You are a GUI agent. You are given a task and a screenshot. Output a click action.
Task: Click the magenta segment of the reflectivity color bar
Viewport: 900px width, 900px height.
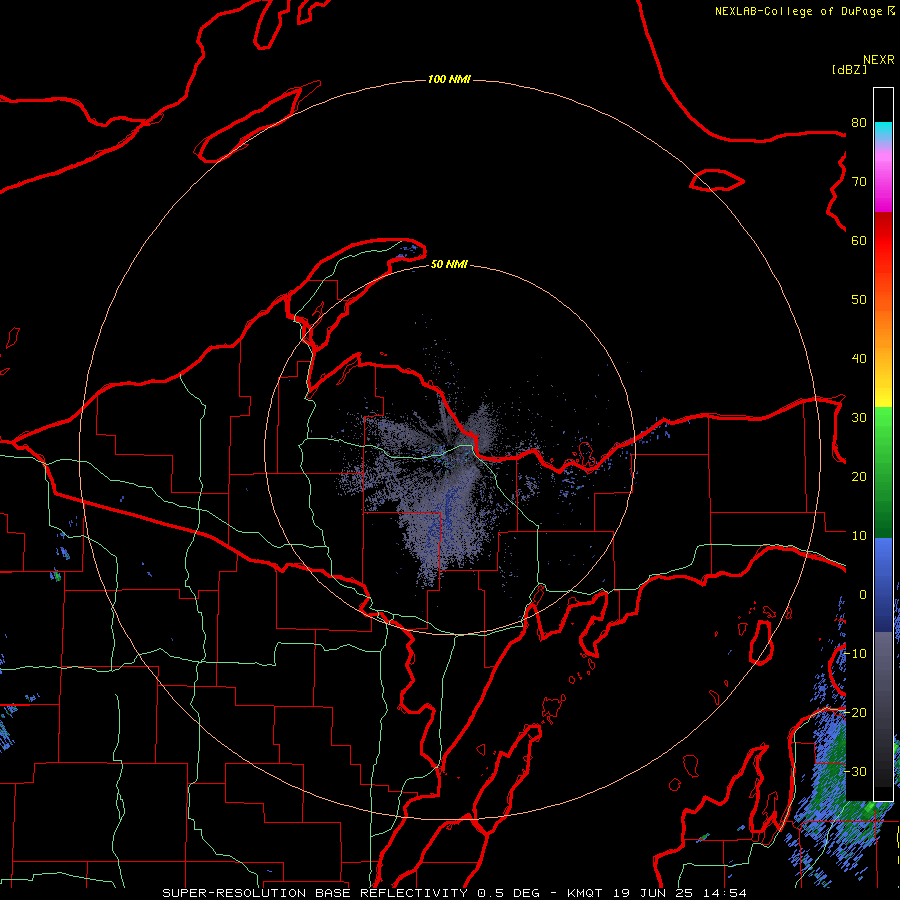[x=883, y=183]
